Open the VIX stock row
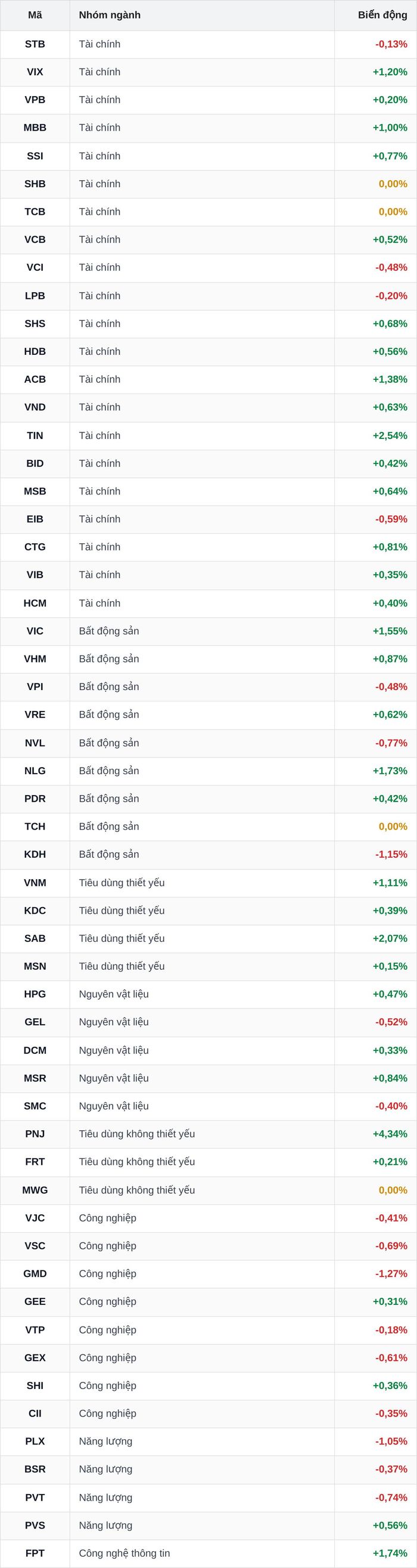Viewport: 417px width, 1568px height. [x=208, y=72]
